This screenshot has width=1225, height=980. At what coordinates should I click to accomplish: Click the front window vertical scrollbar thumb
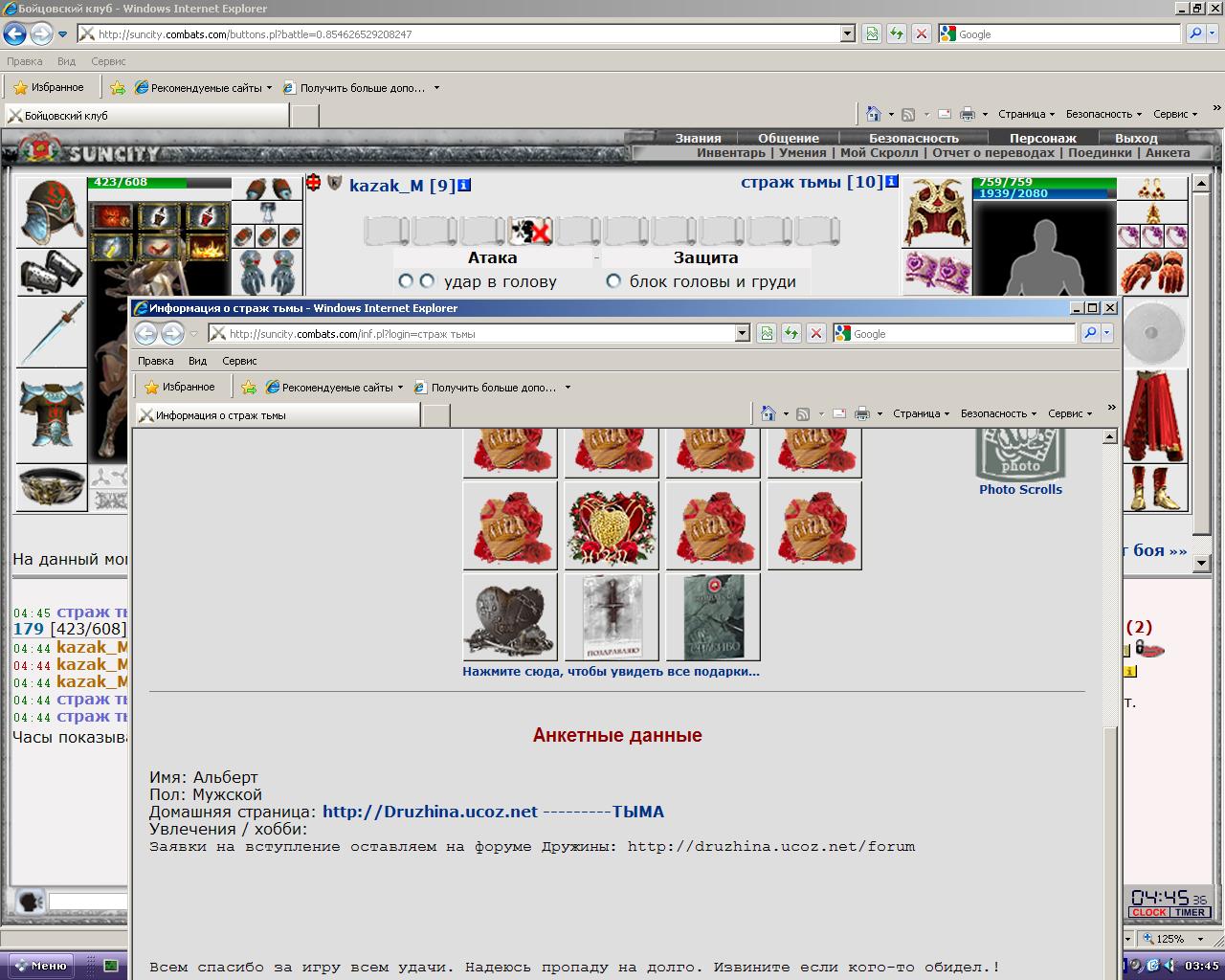pos(1110,852)
